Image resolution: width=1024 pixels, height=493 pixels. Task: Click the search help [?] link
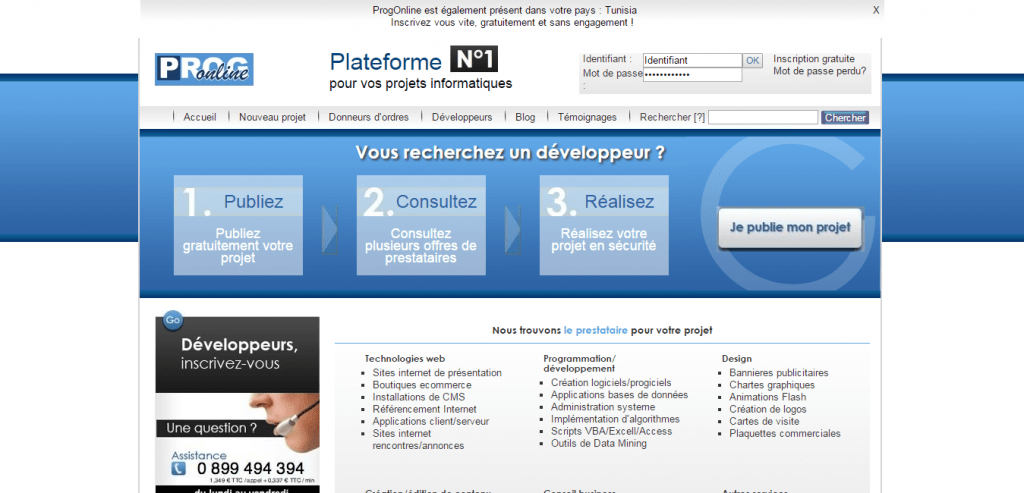click(x=699, y=118)
